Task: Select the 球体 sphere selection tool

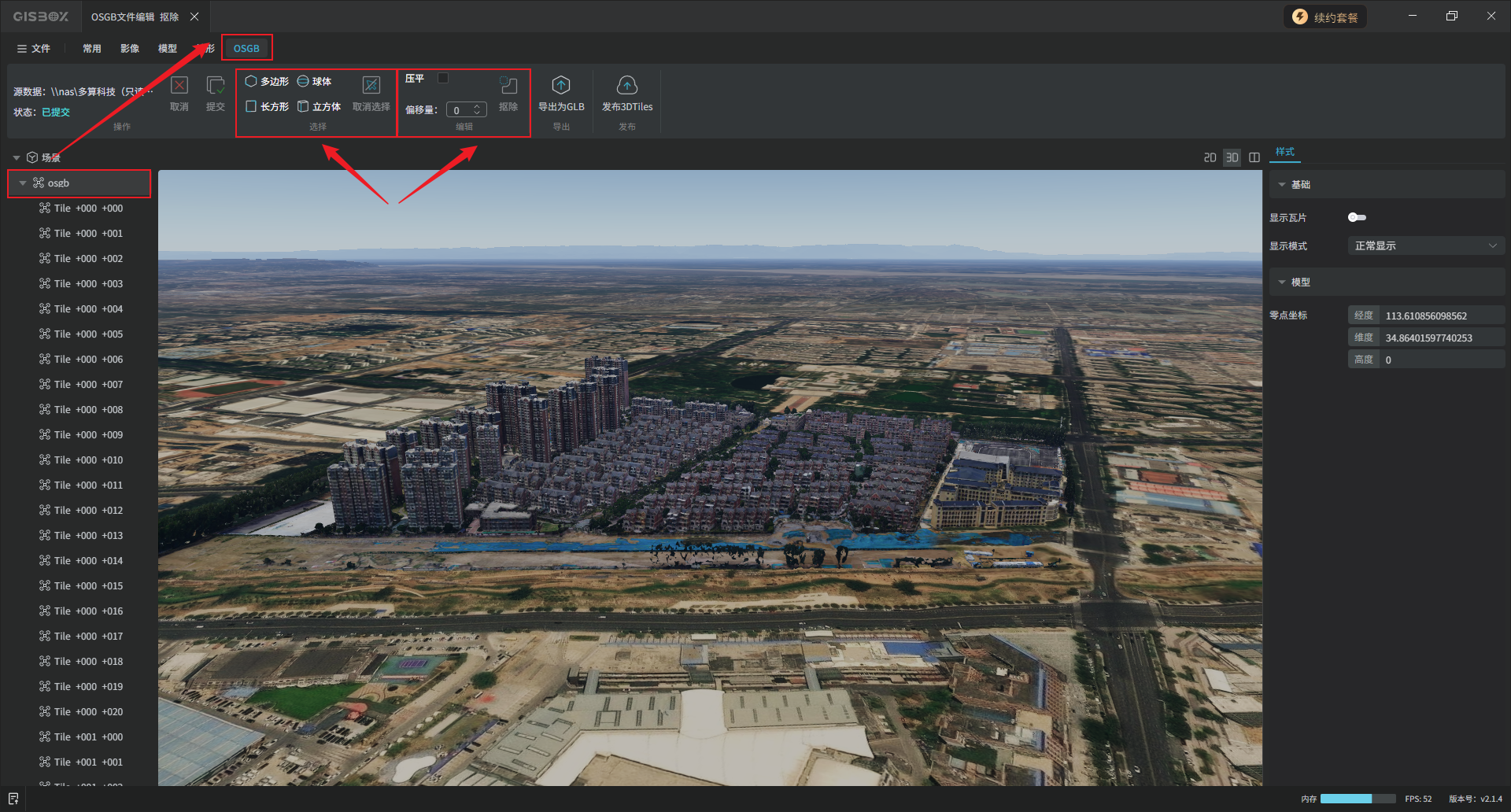Action: (x=314, y=82)
